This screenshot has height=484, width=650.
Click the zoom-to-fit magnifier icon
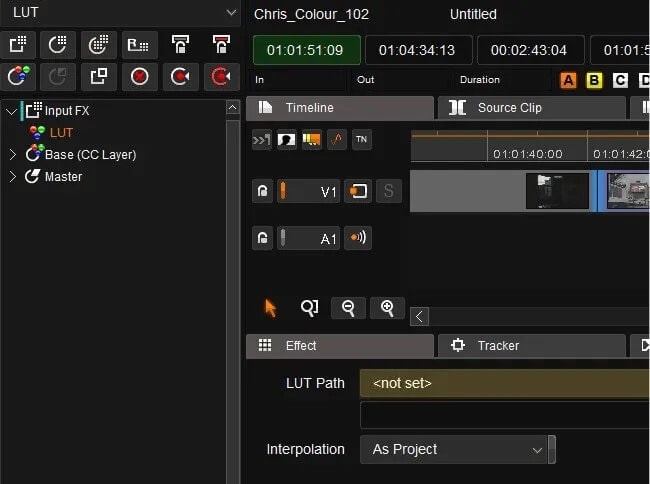(x=310, y=308)
